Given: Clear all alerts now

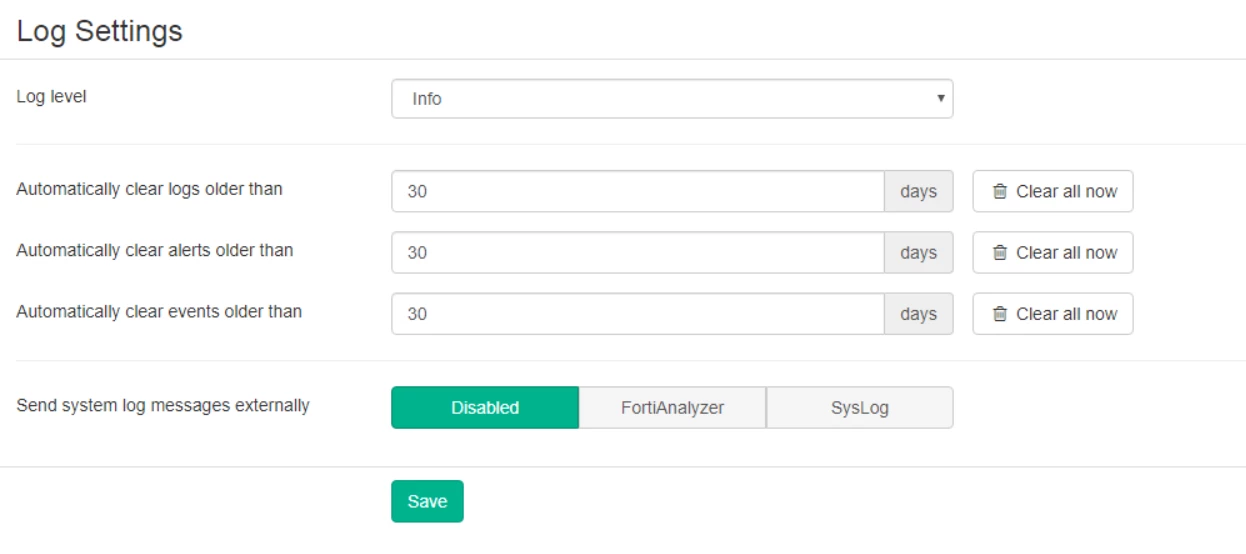Looking at the screenshot, I should (1053, 252).
